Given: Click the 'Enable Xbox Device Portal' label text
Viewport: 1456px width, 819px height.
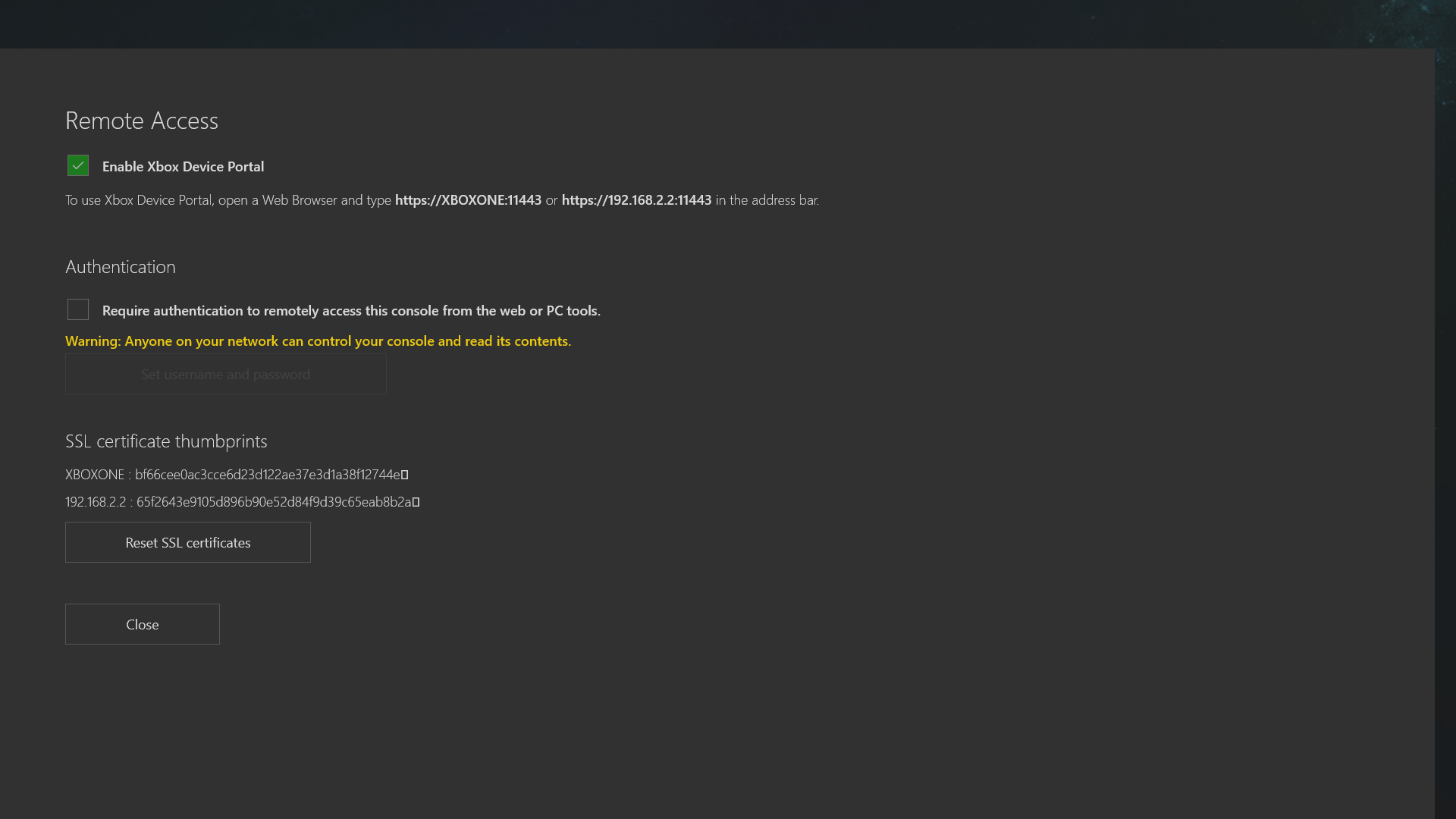Looking at the screenshot, I should (183, 167).
